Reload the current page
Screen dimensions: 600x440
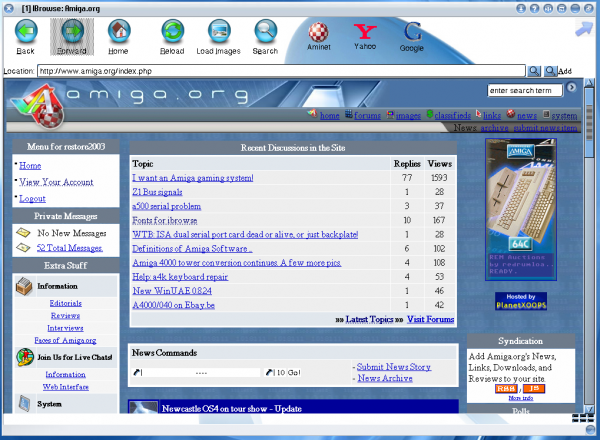click(172, 37)
